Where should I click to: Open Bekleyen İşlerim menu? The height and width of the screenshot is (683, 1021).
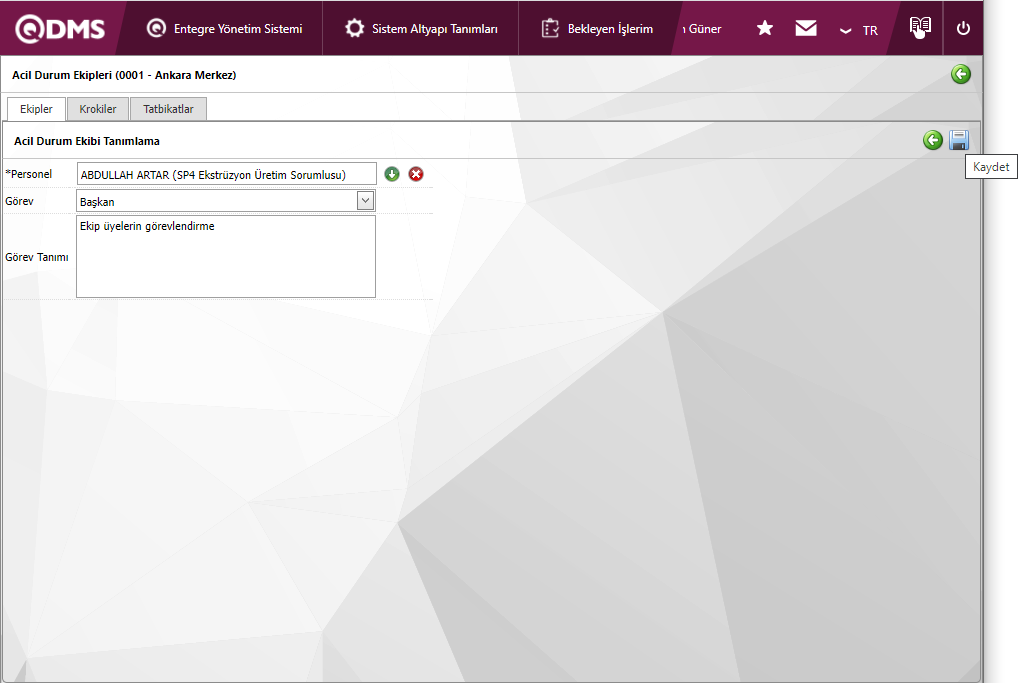click(x=596, y=29)
